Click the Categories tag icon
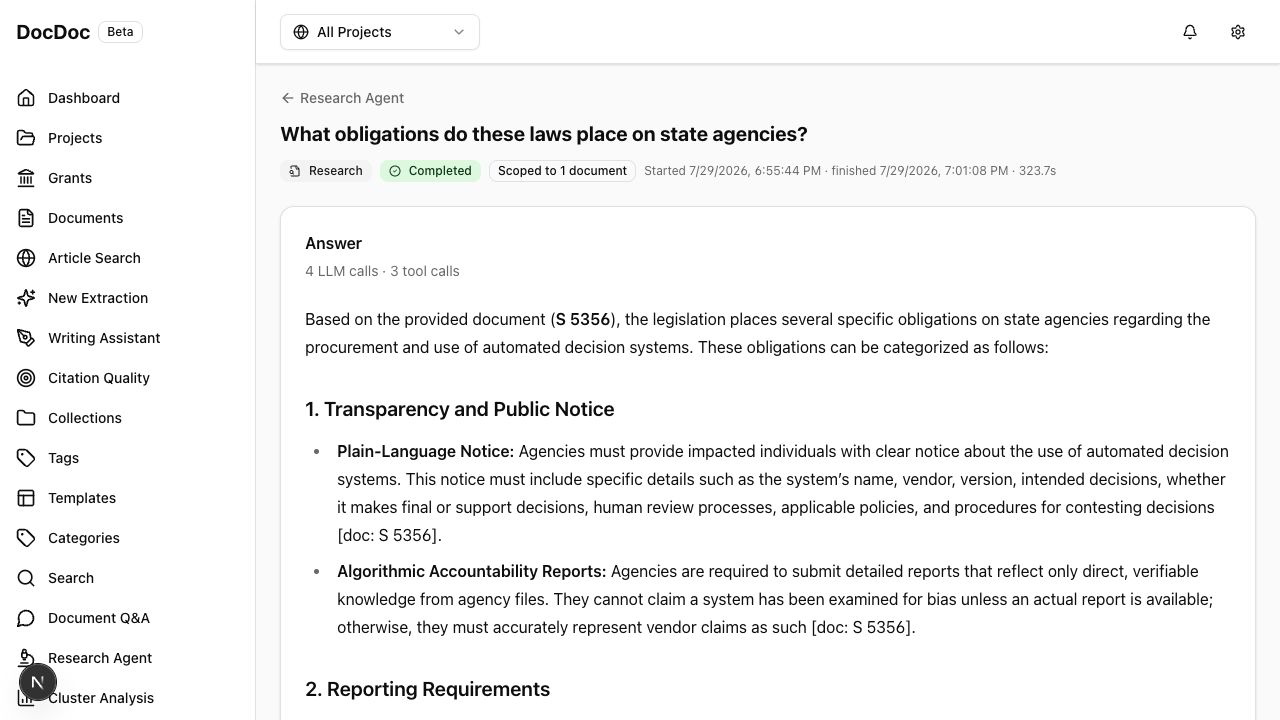The image size is (1280, 720). click(26, 538)
